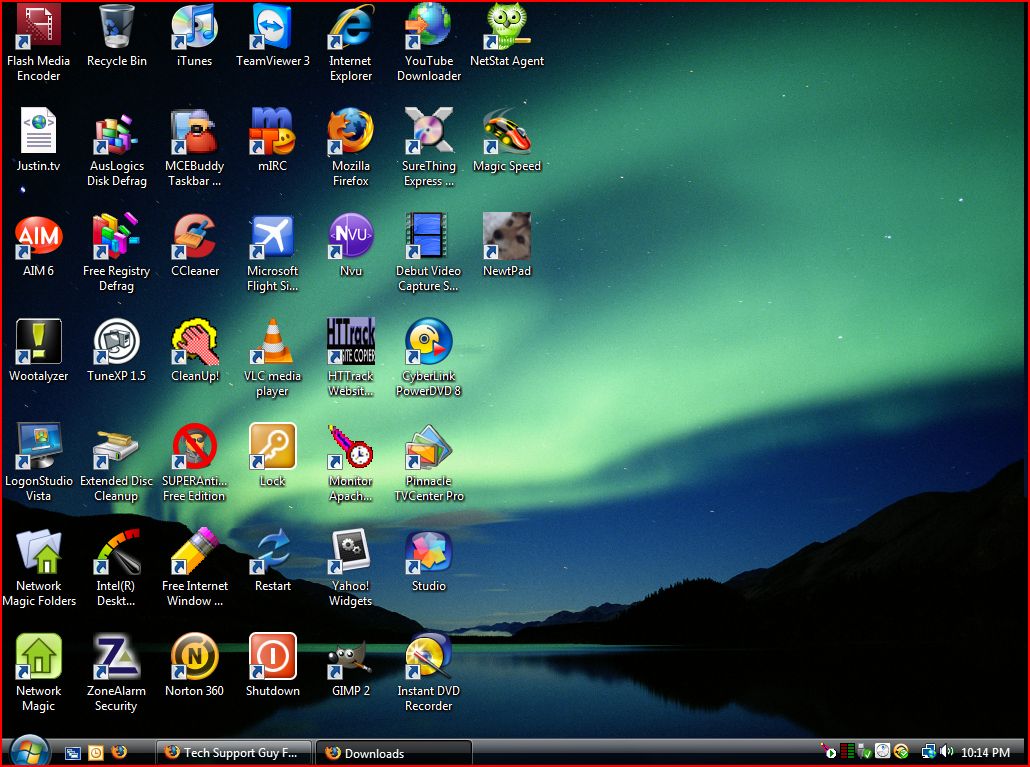Click the Wootalyzer shortcut

point(38,341)
